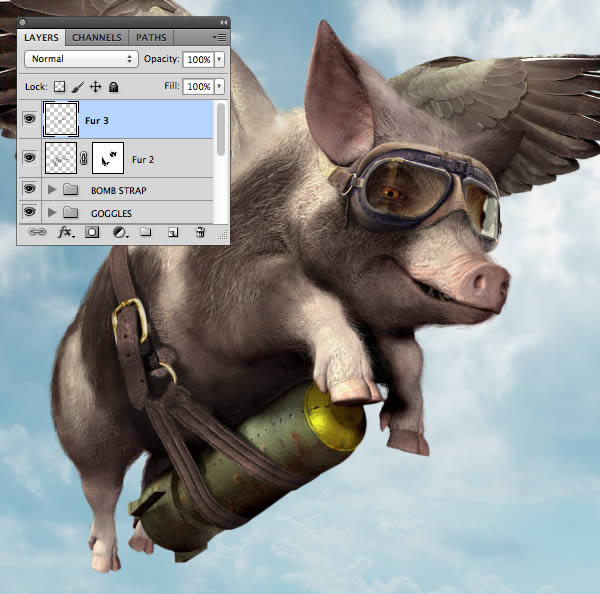Click the Opacity value field

198,59
